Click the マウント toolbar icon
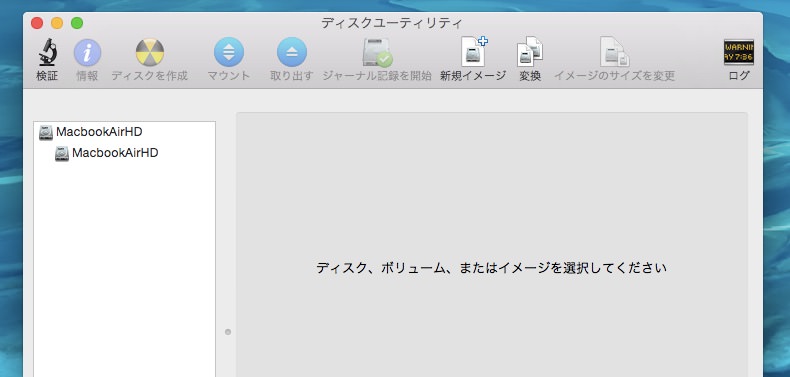This screenshot has width=790, height=377. pyautogui.click(x=229, y=52)
